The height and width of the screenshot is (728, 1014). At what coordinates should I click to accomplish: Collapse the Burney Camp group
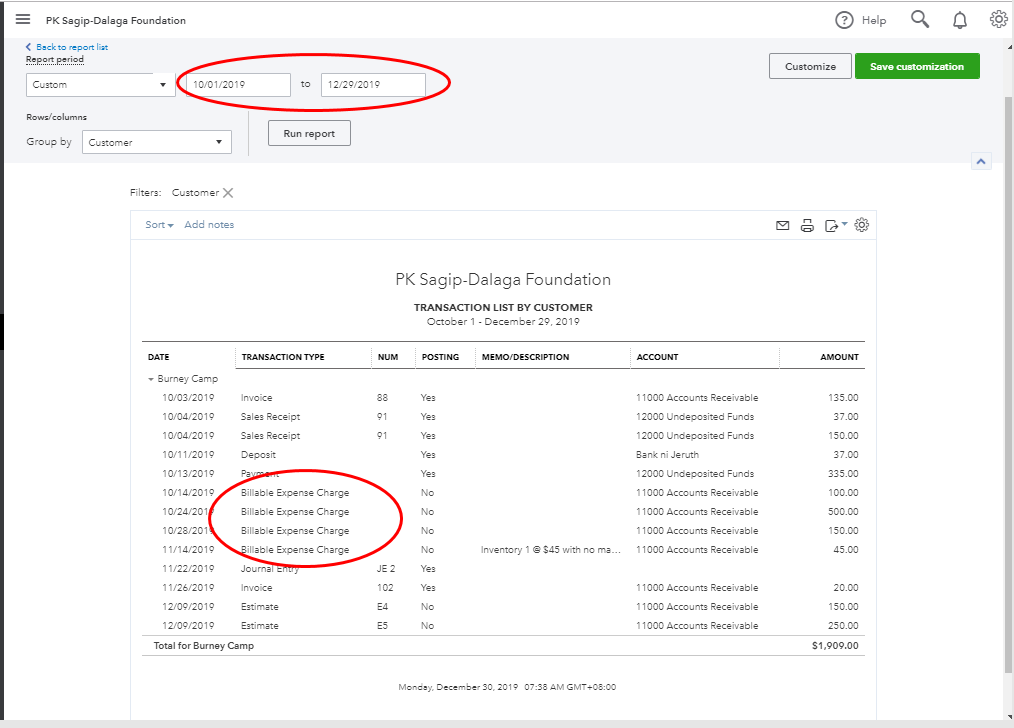(x=151, y=380)
